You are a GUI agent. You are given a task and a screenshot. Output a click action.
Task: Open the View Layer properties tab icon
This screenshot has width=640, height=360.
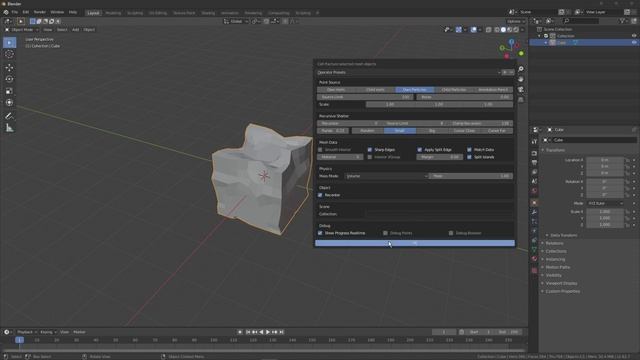click(x=534, y=172)
